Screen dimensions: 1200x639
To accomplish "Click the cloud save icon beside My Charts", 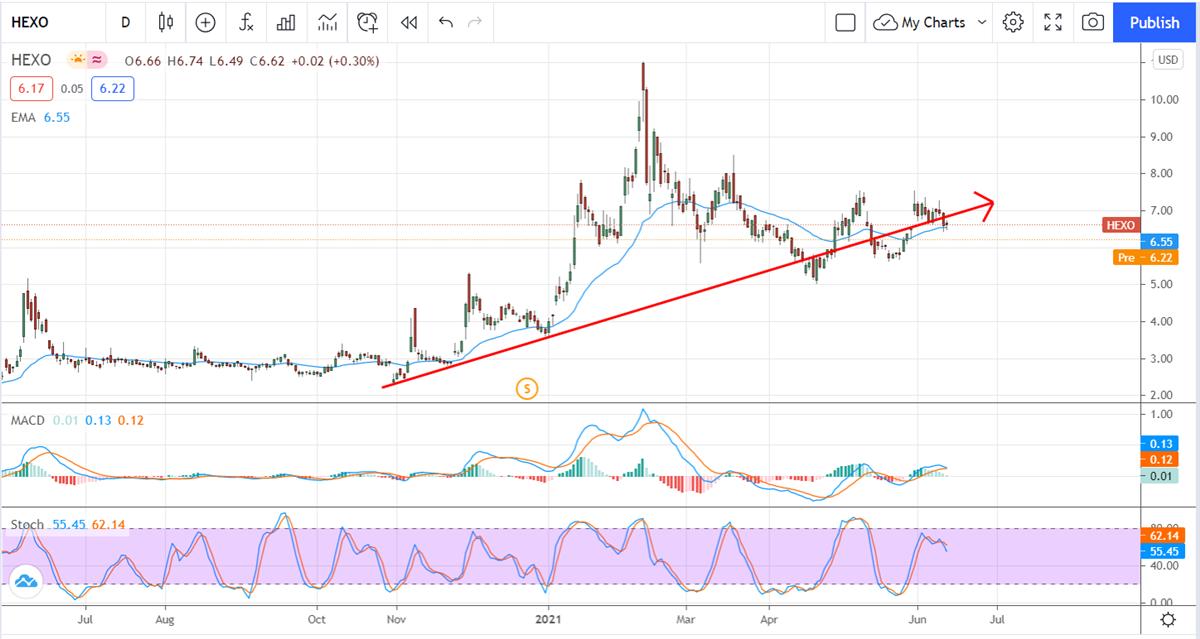I will tap(885, 22).
